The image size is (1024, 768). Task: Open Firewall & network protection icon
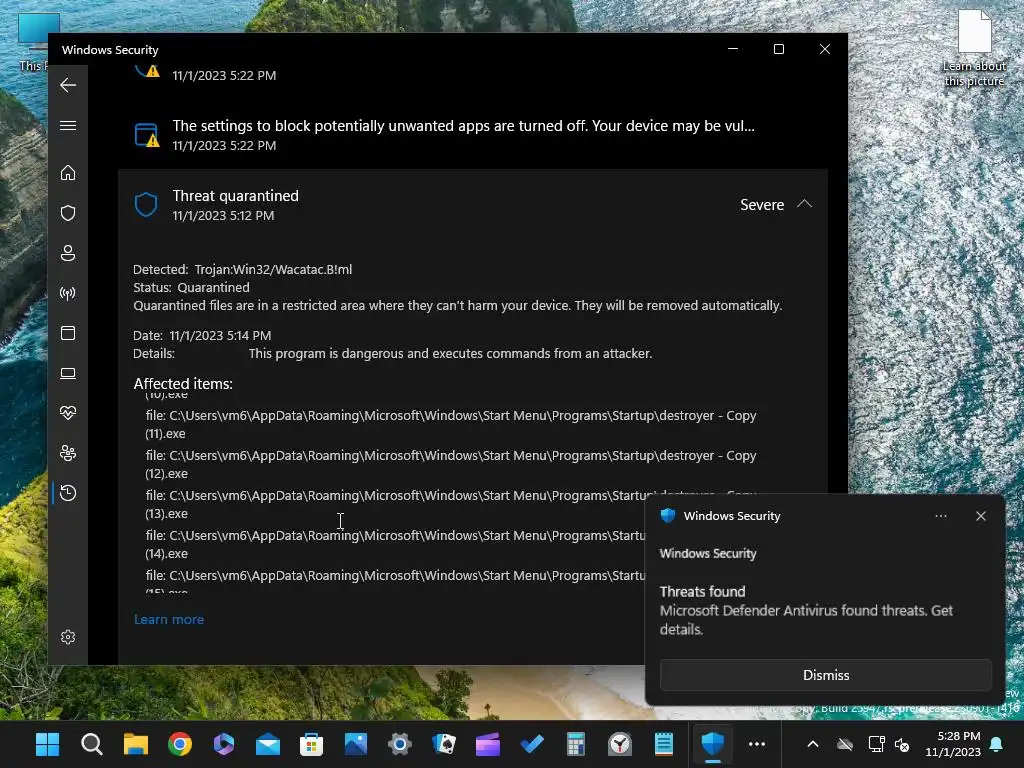point(68,293)
